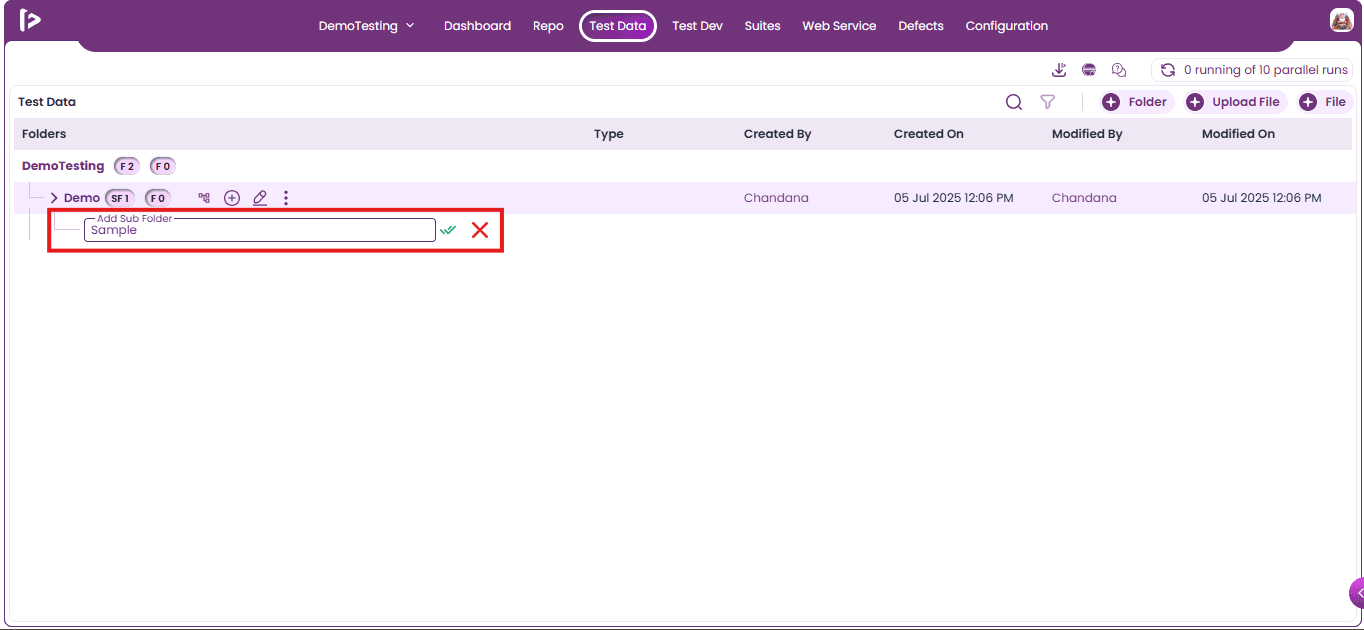Click the app logo in the top bar

[x=30, y=20]
